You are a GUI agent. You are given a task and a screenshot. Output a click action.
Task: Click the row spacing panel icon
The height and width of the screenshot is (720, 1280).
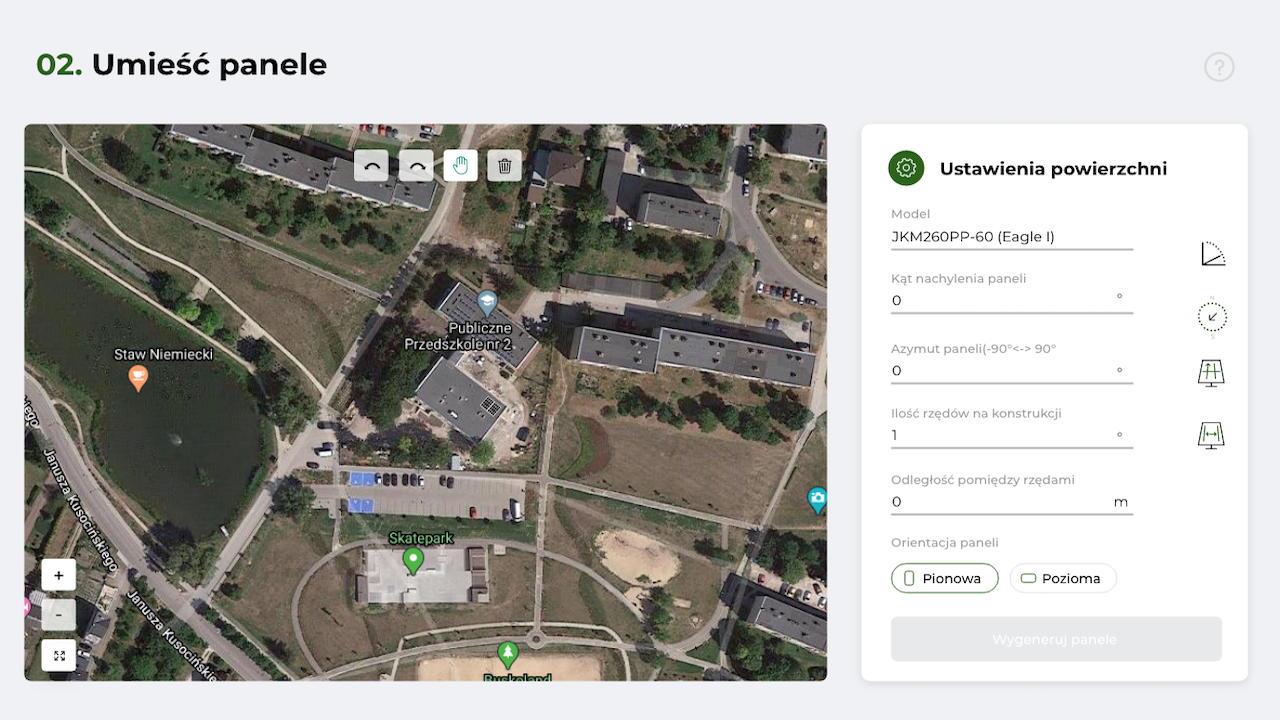[1211, 435]
